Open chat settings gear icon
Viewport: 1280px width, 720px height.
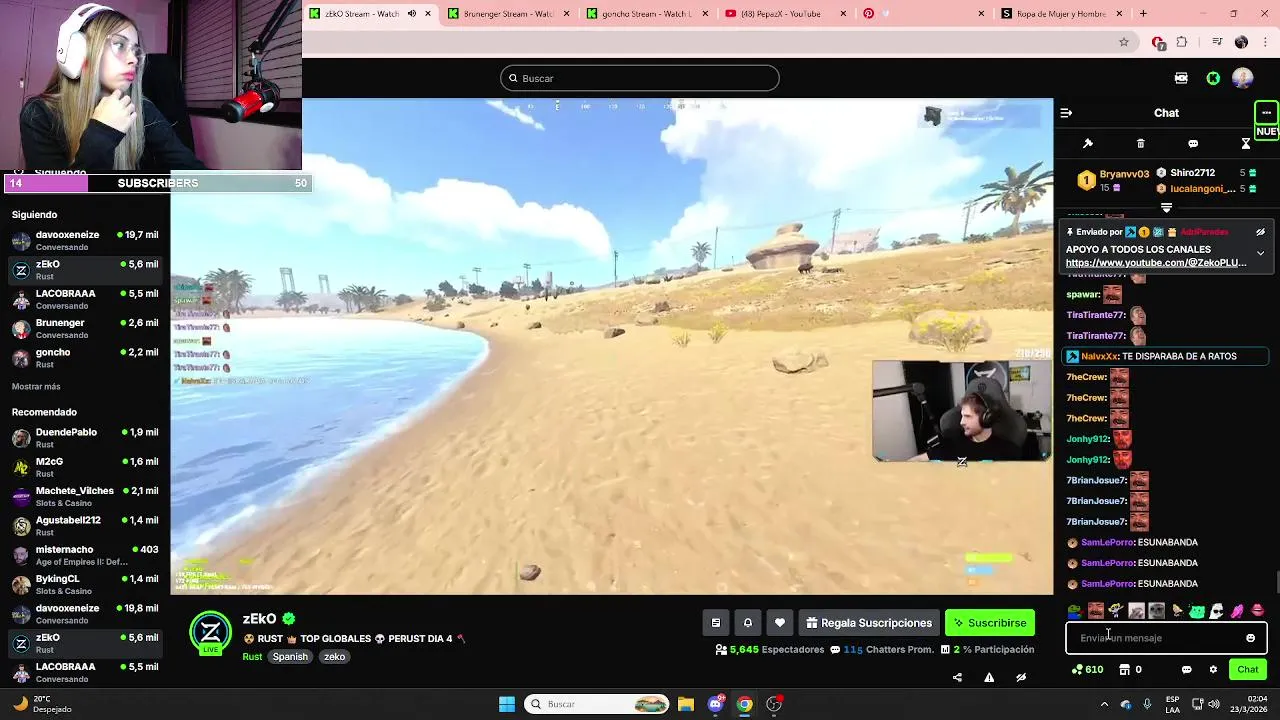tap(1213, 670)
